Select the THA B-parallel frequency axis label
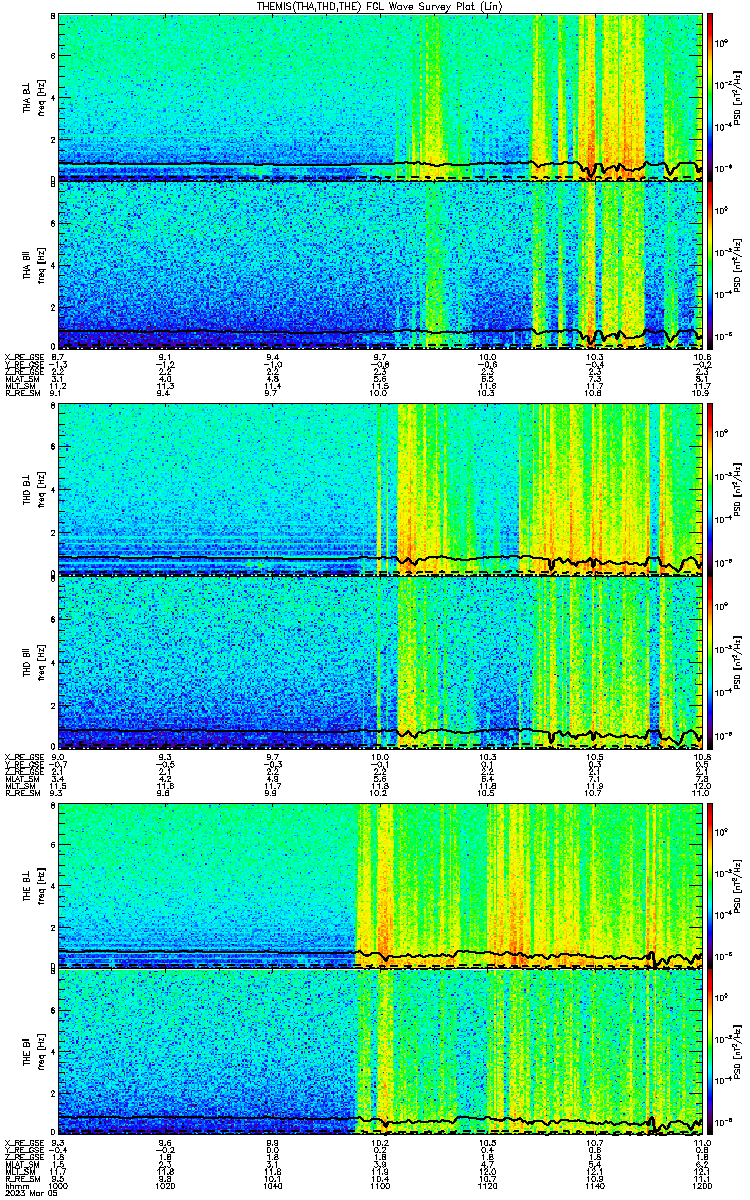The height and width of the screenshot is (1200, 750). point(36,265)
